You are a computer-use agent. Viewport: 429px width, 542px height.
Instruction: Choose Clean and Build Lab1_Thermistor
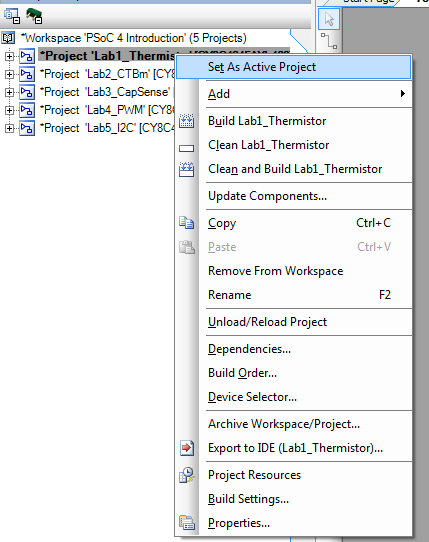(295, 169)
